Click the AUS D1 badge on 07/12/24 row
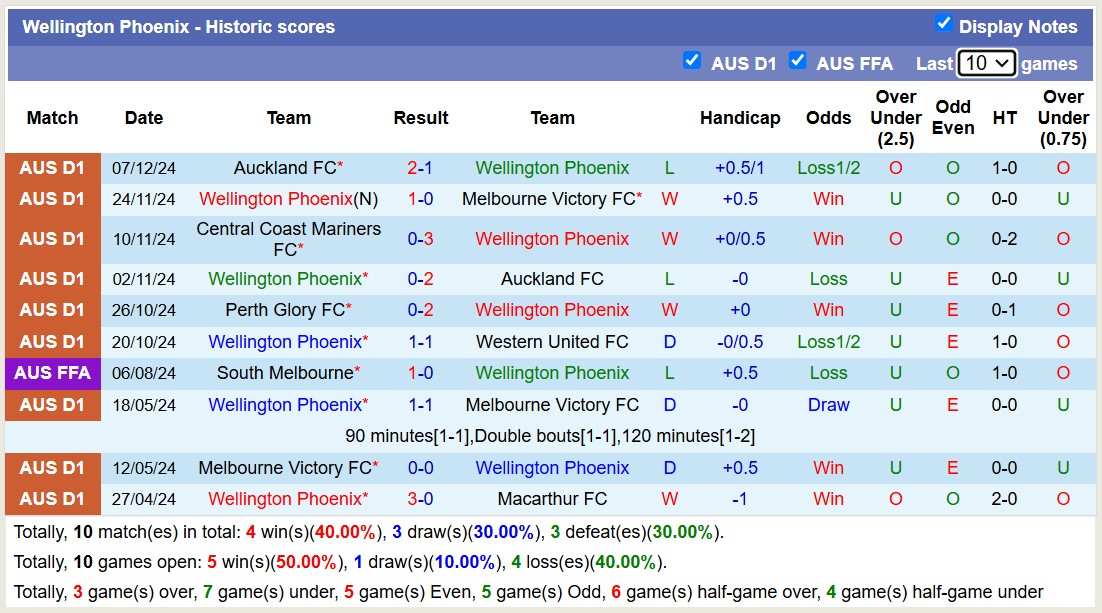This screenshot has height=613, width=1102. [53, 168]
